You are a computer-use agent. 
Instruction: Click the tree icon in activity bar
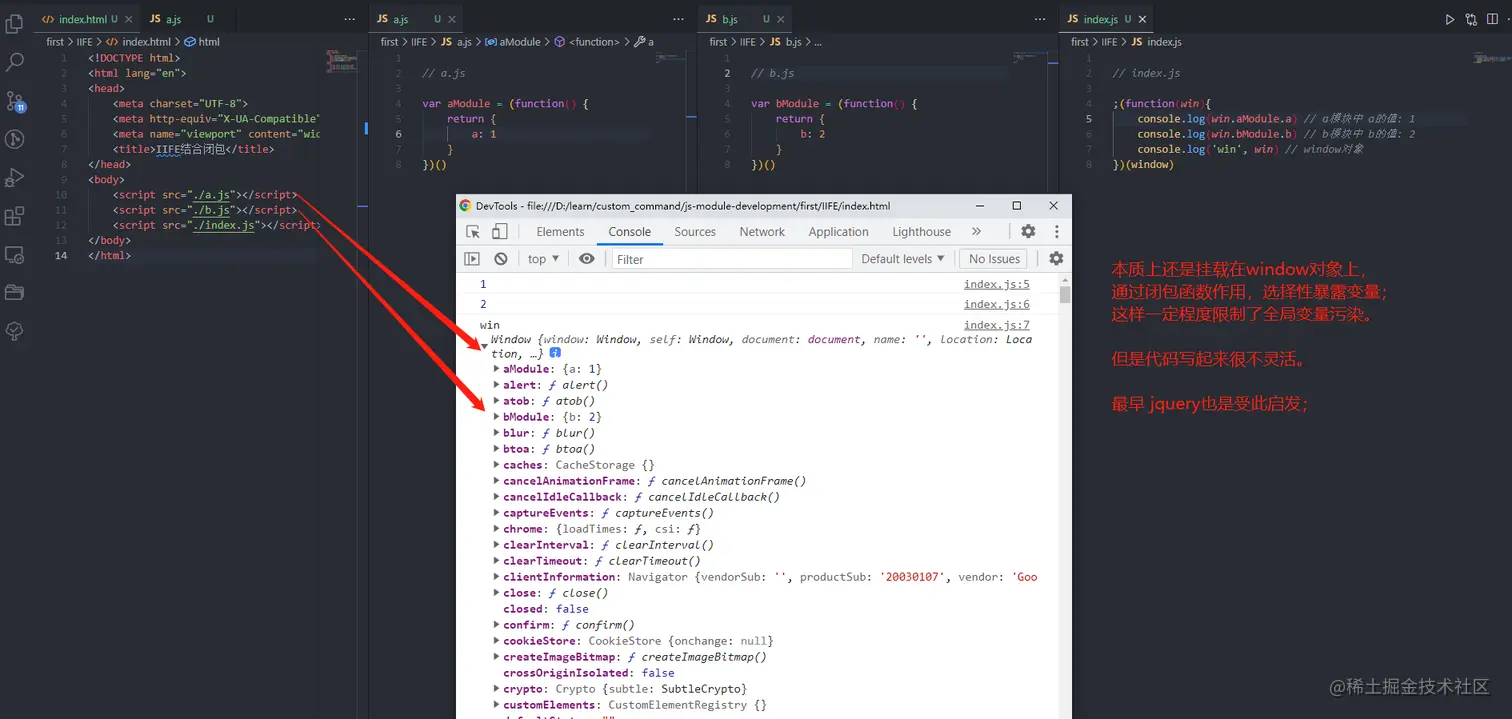(x=15, y=330)
